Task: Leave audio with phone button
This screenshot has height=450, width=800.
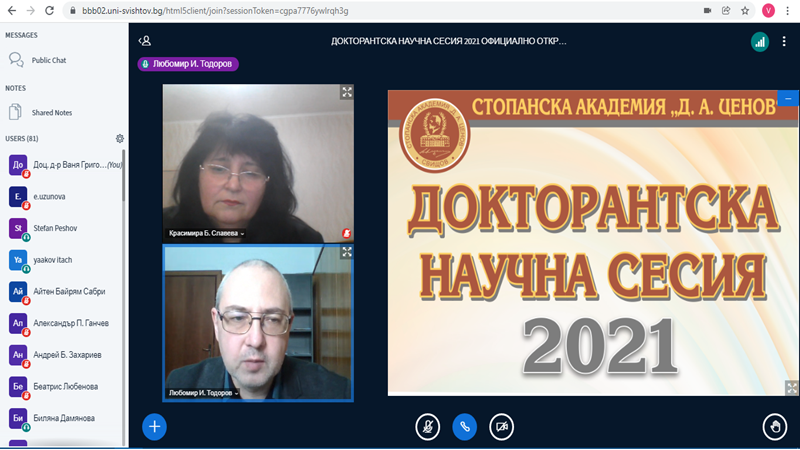Action: click(465, 427)
